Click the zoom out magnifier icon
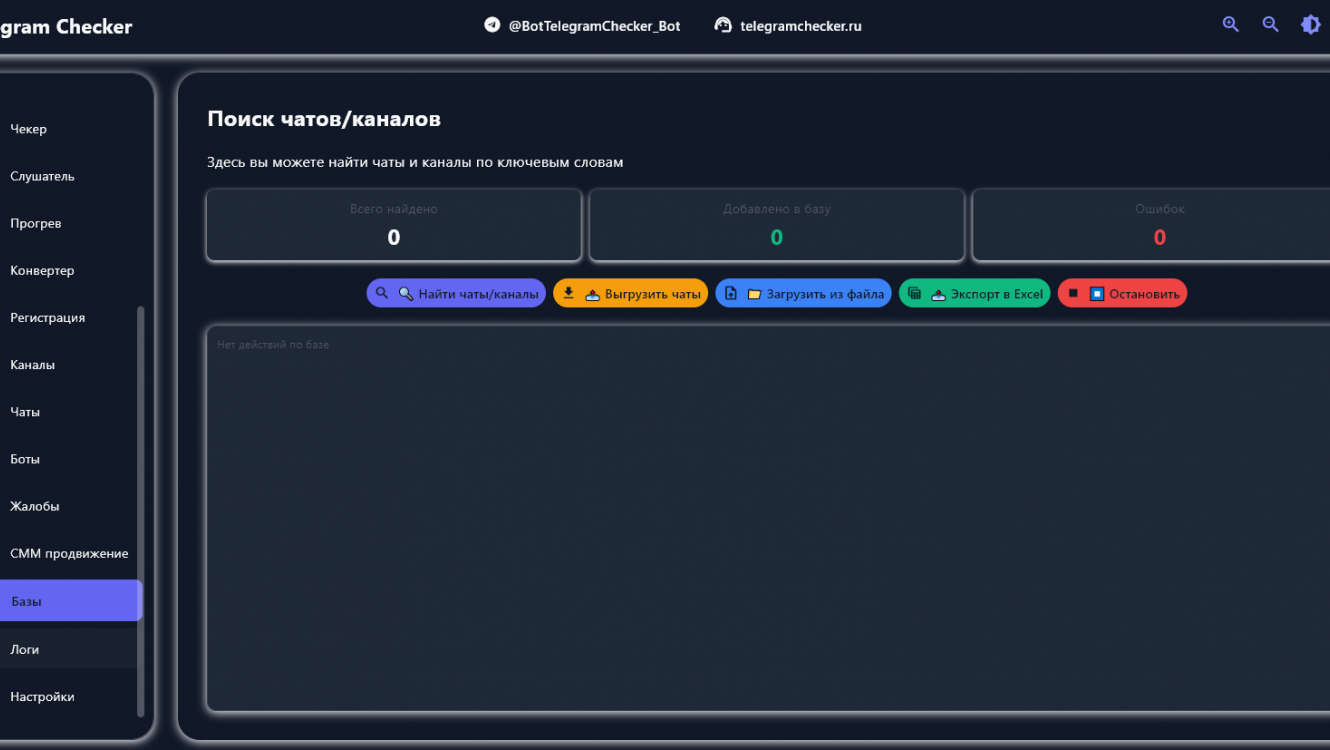The height and width of the screenshot is (750, 1330). tap(1271, 25)
